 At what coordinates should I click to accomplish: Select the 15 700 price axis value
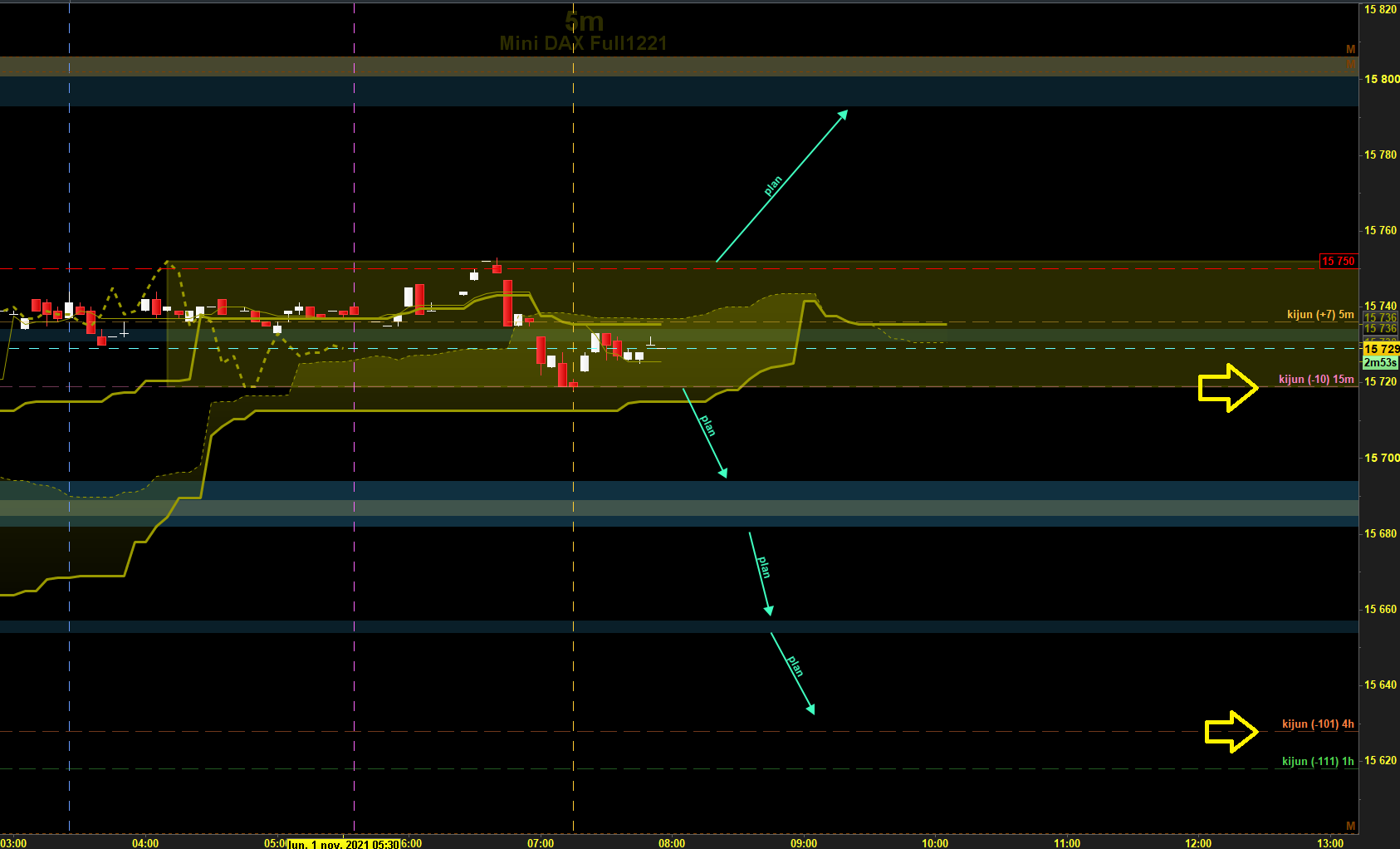click(x=1381, y=458)
